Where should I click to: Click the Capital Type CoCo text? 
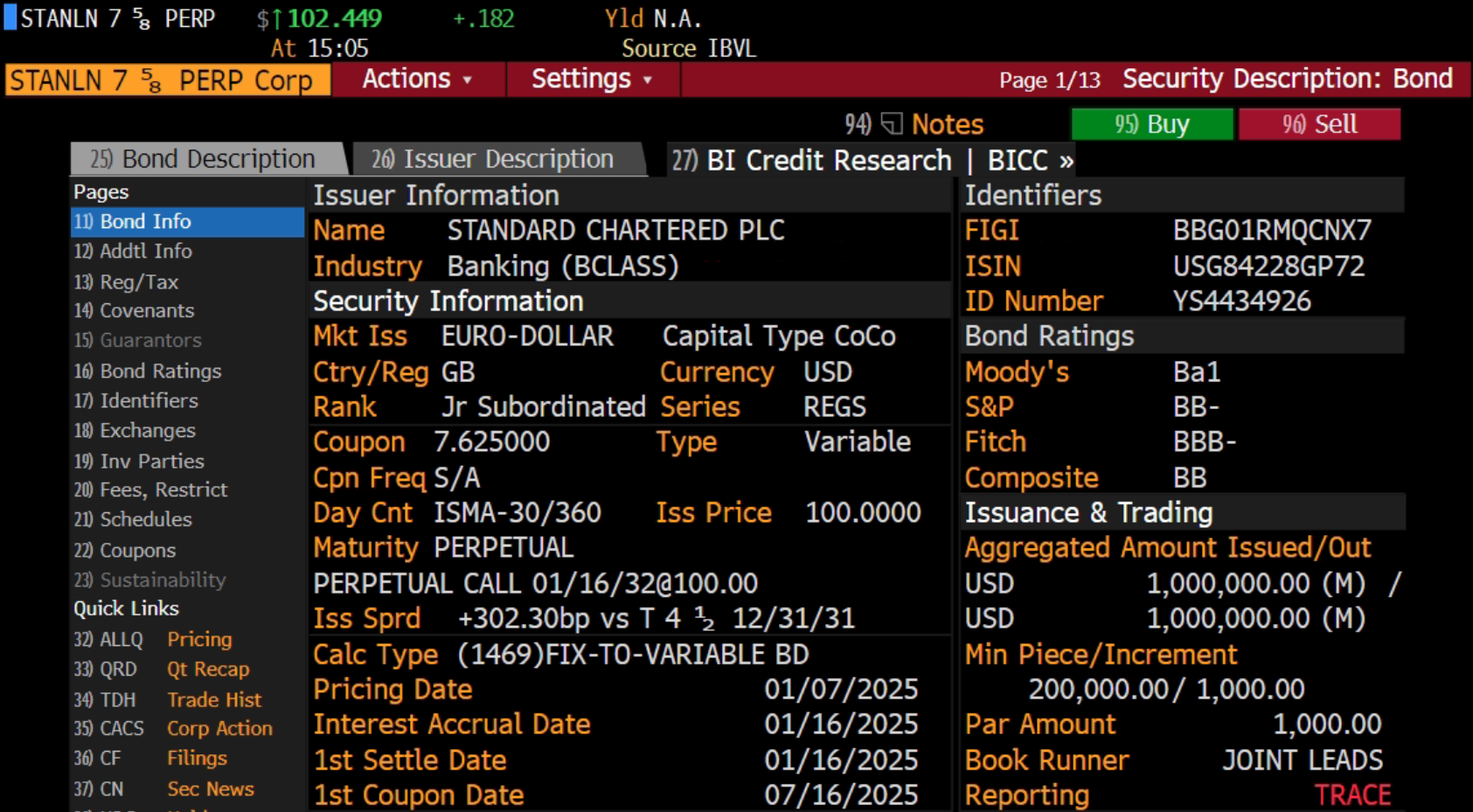click(x=779, y=336)
